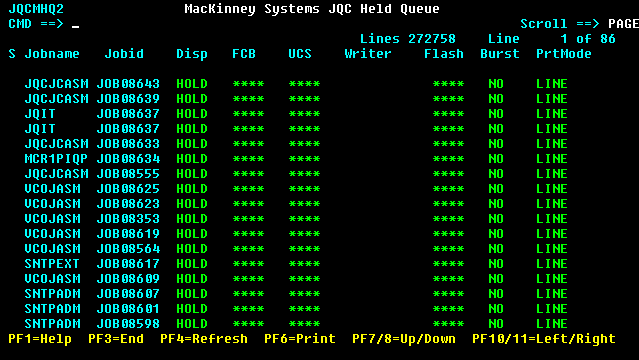Image resolution: width=639 pixels, height=360 pixels.
Task: Click the Writer column header
Action: click(368, 54)
